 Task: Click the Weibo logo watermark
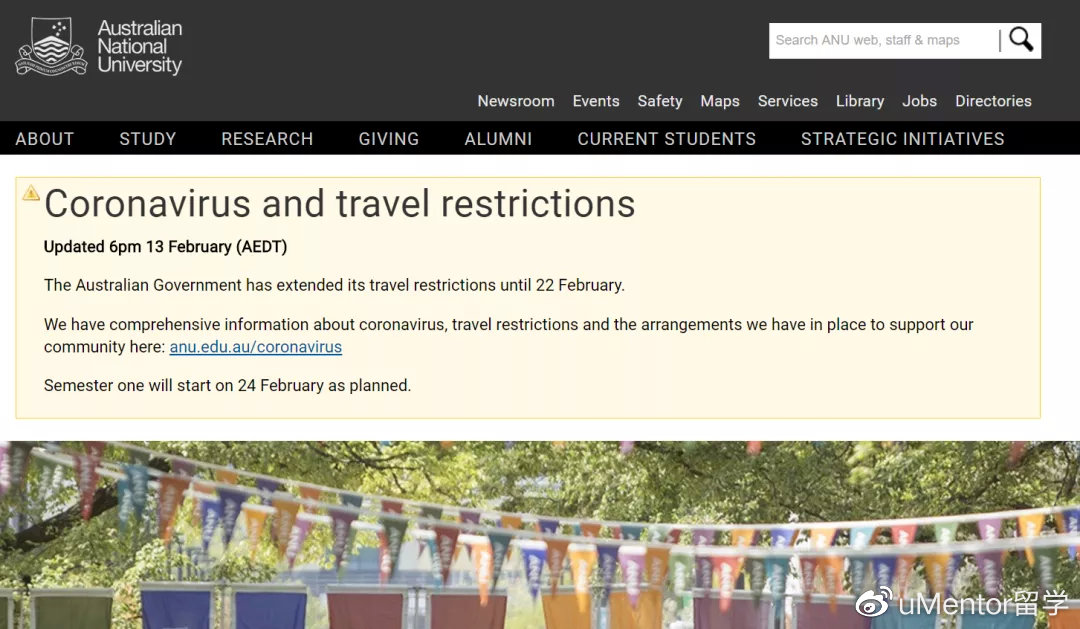(x=873, y=603)
